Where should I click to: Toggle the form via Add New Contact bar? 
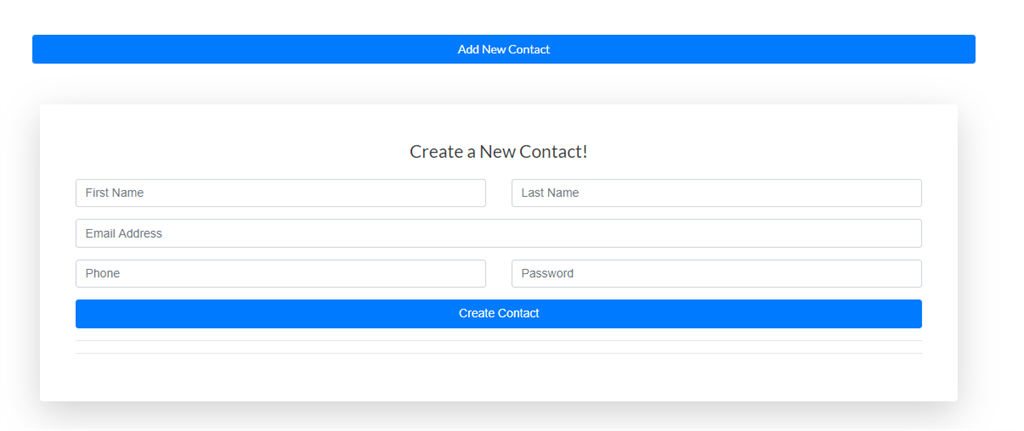tap(504, 49)
